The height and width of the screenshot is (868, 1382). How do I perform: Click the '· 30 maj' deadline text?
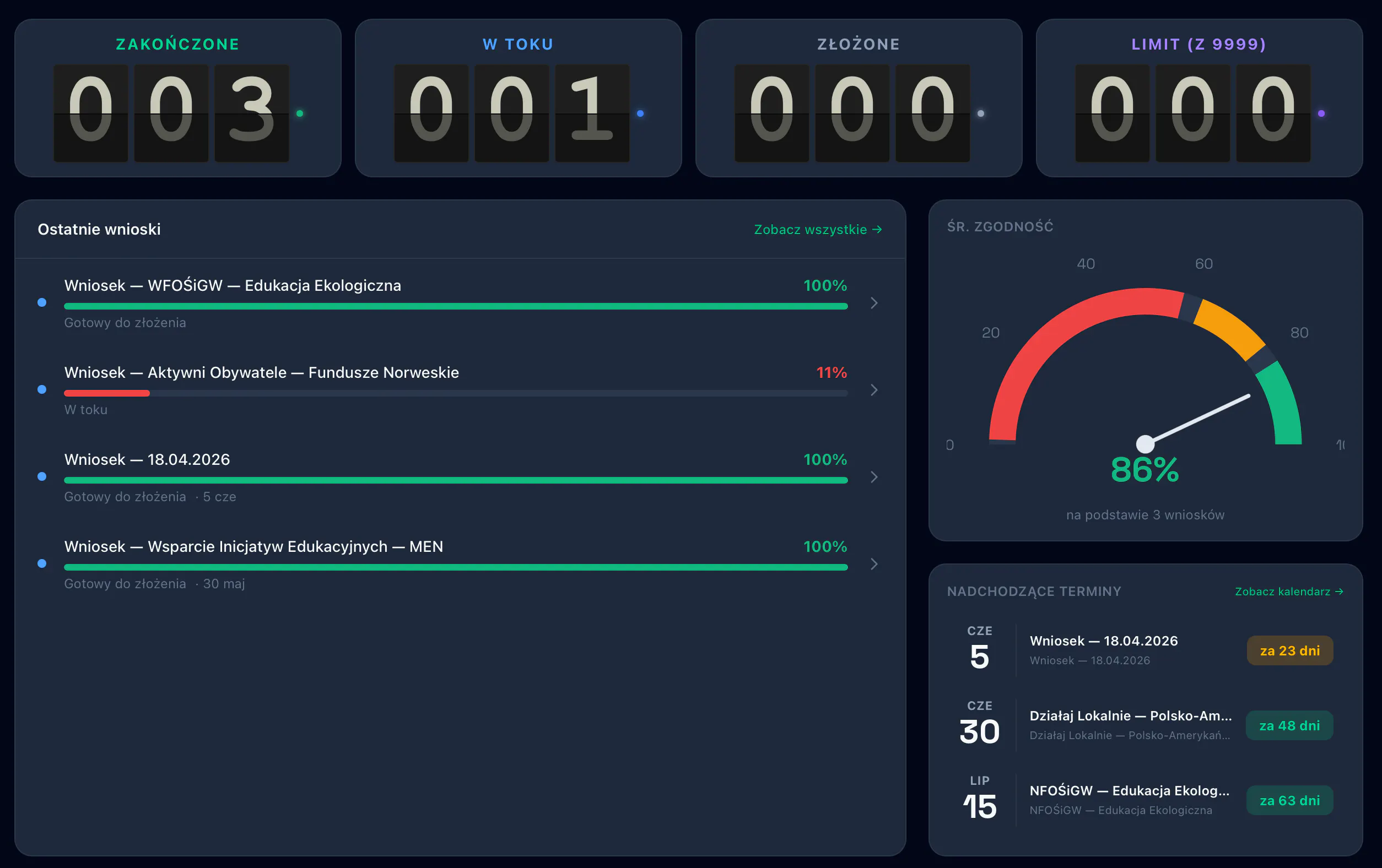220,583
